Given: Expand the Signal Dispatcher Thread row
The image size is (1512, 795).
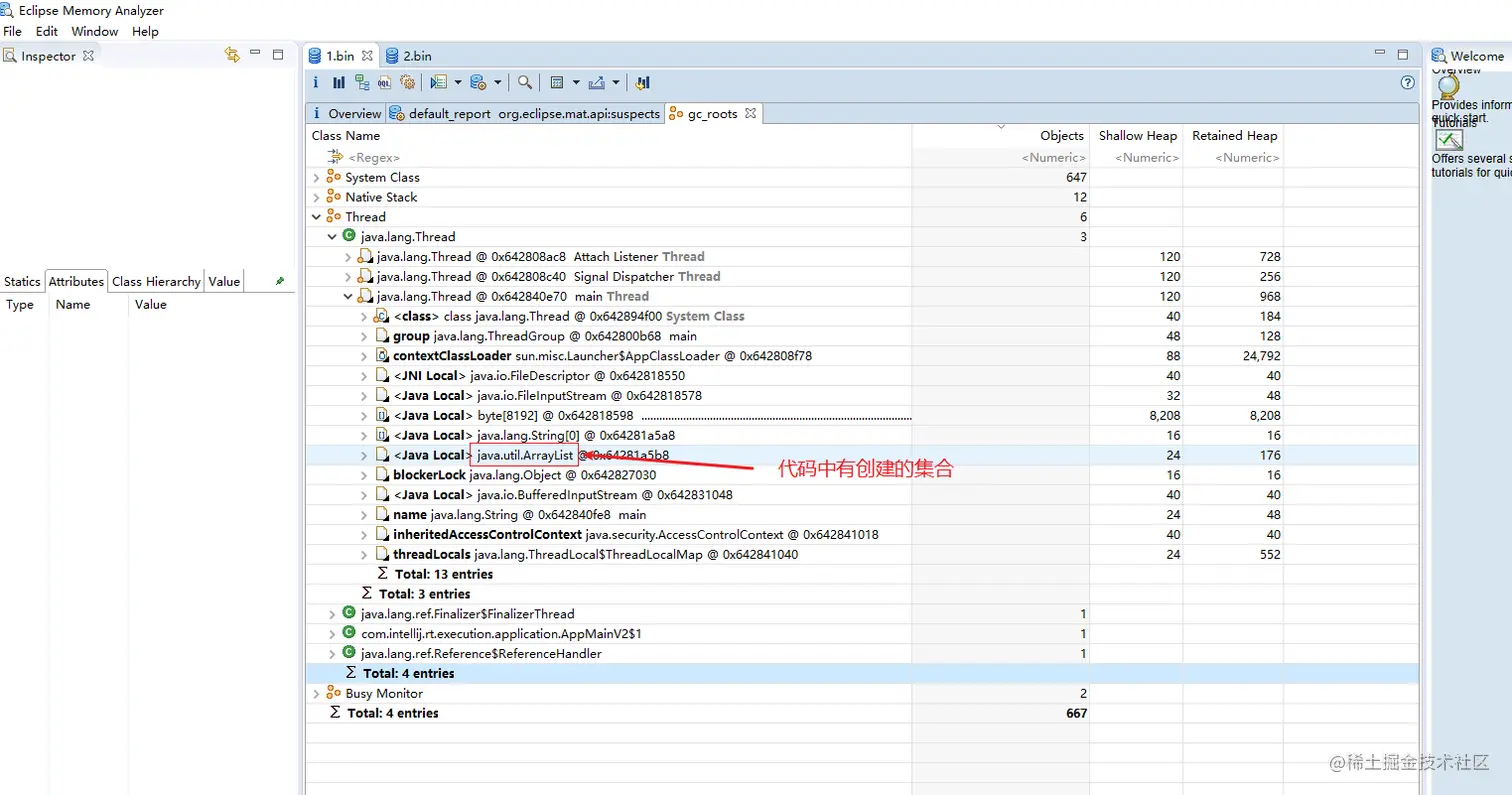Looking at the screenshot, I should [x=348, y=277].
